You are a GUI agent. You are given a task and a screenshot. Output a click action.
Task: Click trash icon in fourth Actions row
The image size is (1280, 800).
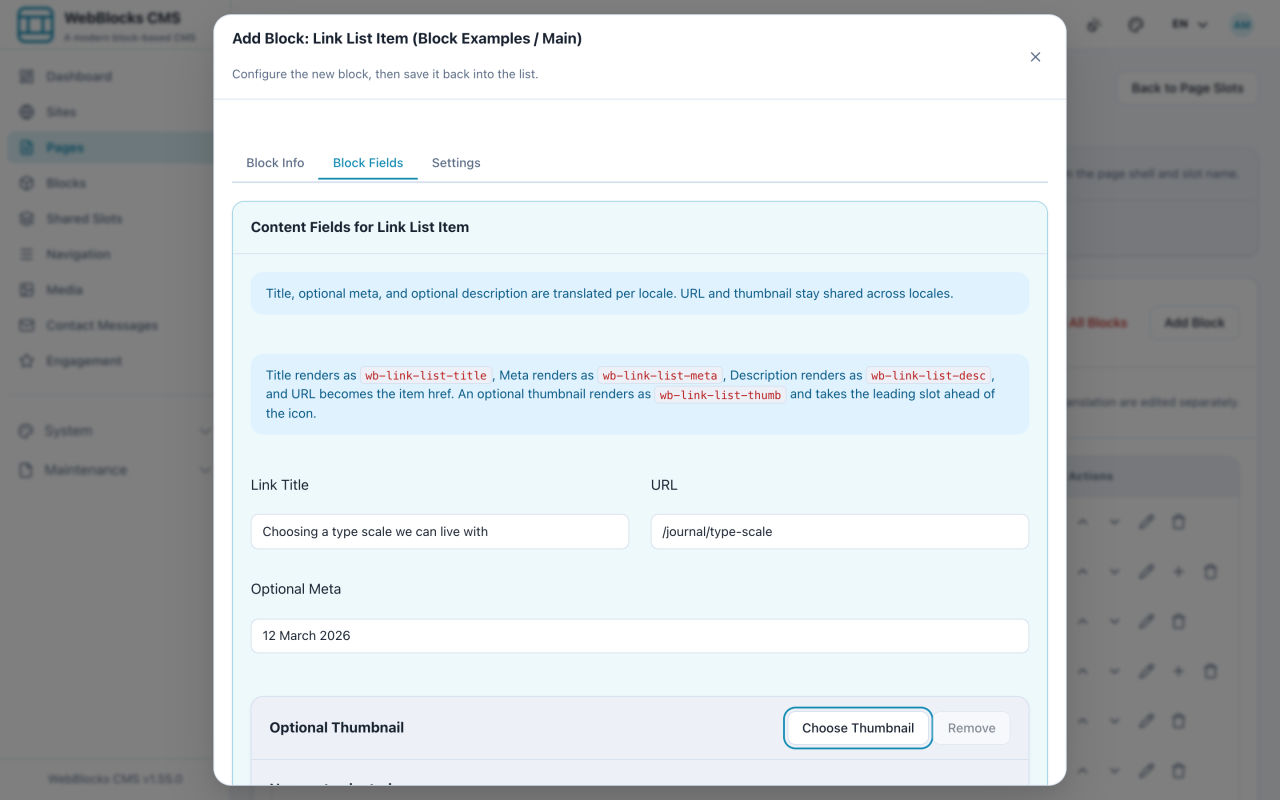coord(1210,671)
